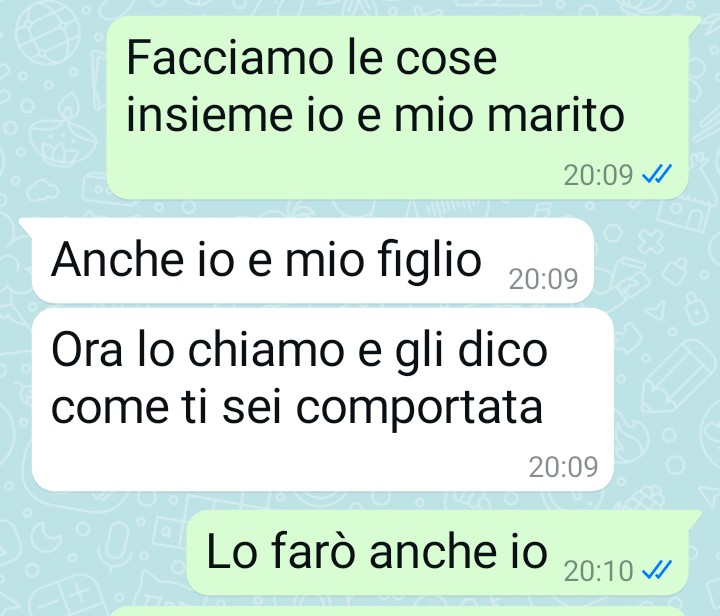
Task: Click the word "comportata" in the white bubble
Action: coord(419,409)
